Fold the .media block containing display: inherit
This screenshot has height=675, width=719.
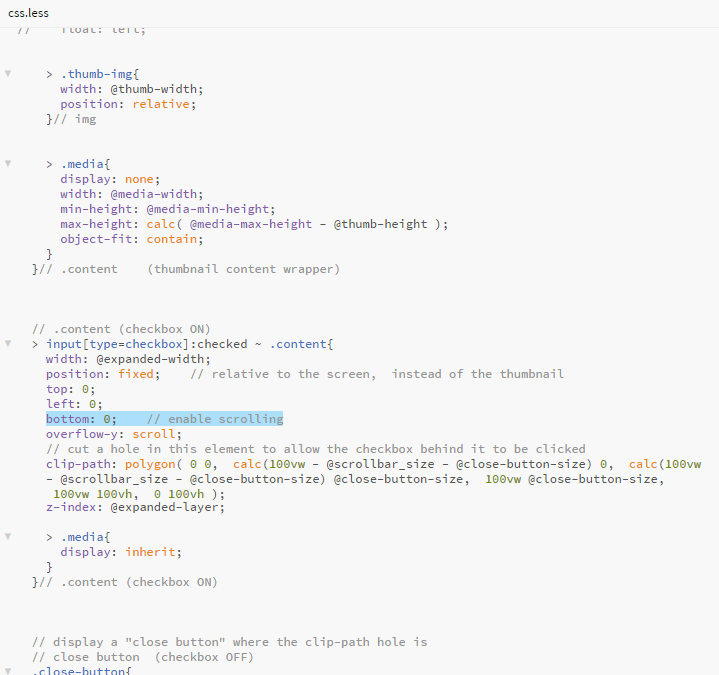coord(8,537)
